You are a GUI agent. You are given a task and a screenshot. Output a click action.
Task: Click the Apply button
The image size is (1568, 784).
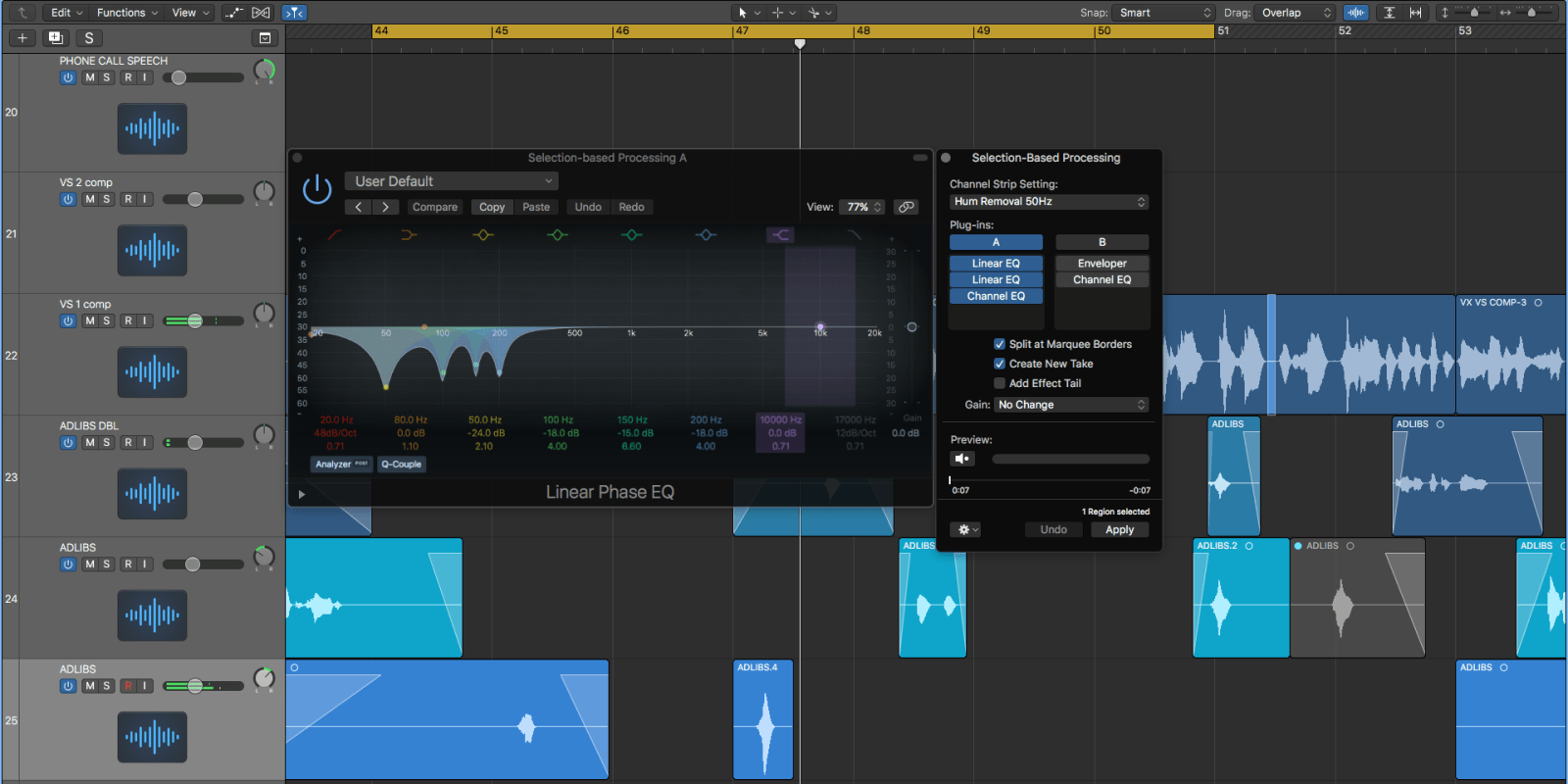pyautogui.click(x=1119, y=529)
